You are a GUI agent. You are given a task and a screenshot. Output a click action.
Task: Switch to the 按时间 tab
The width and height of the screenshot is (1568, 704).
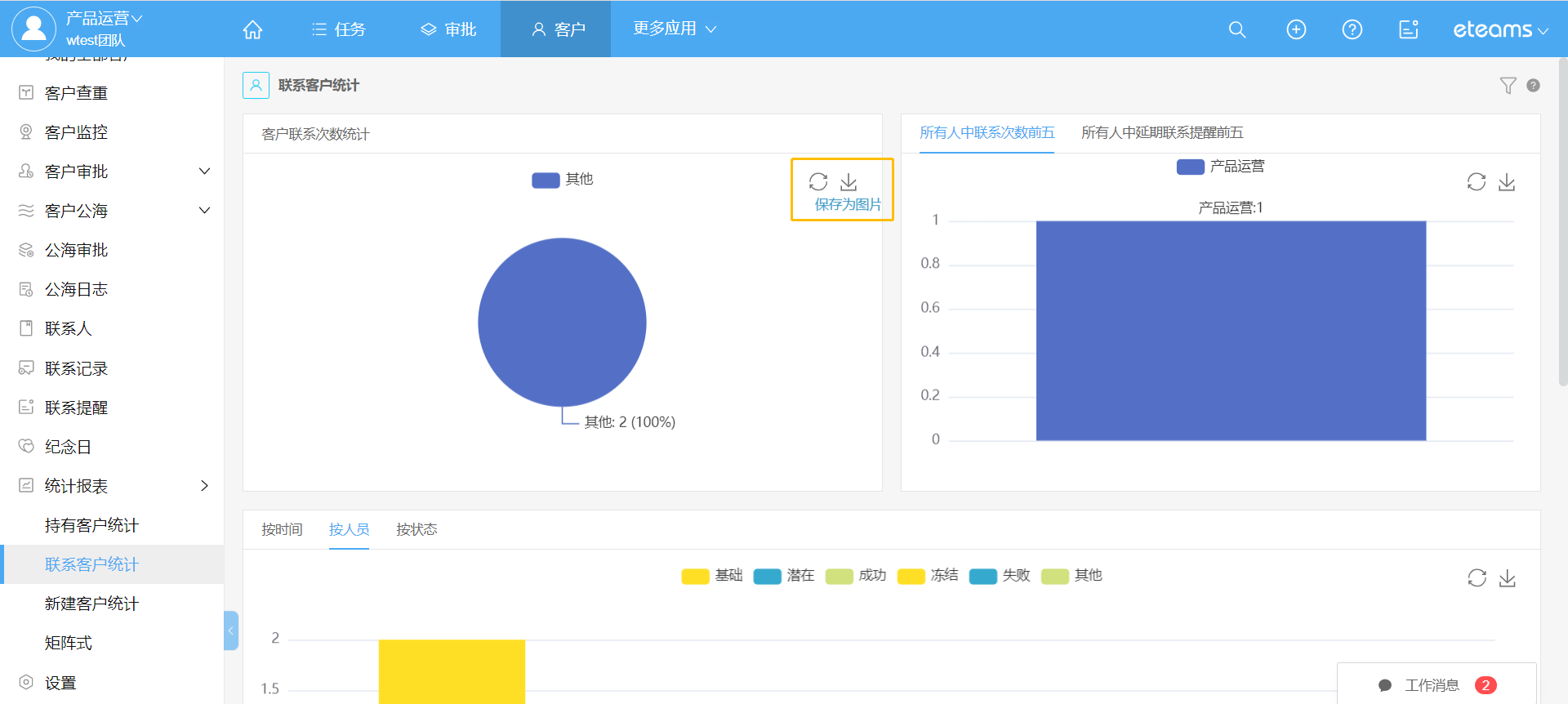pos(282,529)
